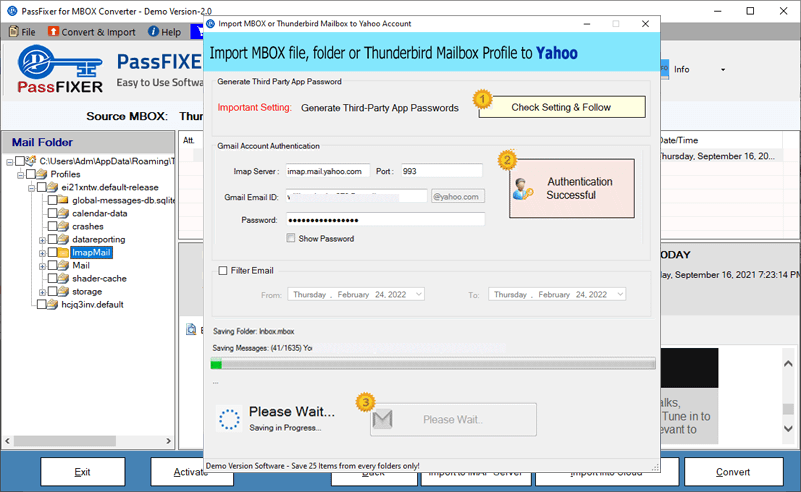
Task: Enable the Show Password checkbox
Action: 291,238
